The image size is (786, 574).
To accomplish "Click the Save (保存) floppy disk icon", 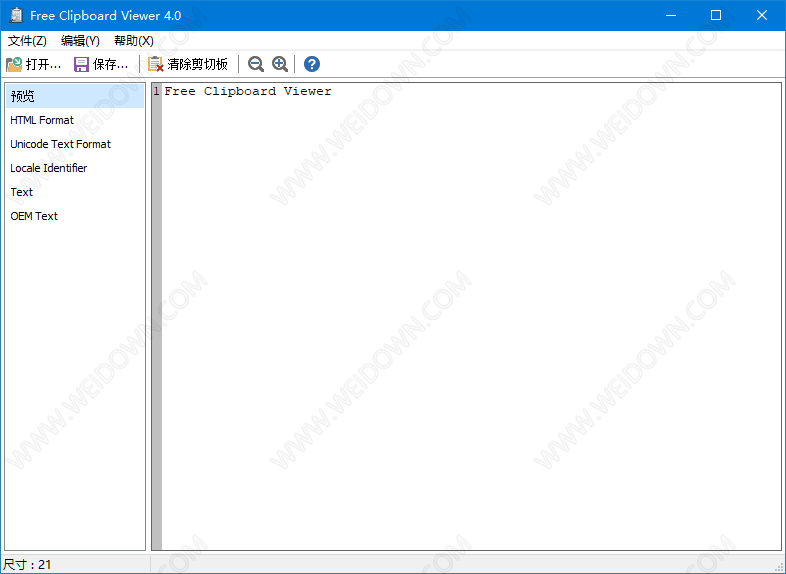I will tap(81, 64).
